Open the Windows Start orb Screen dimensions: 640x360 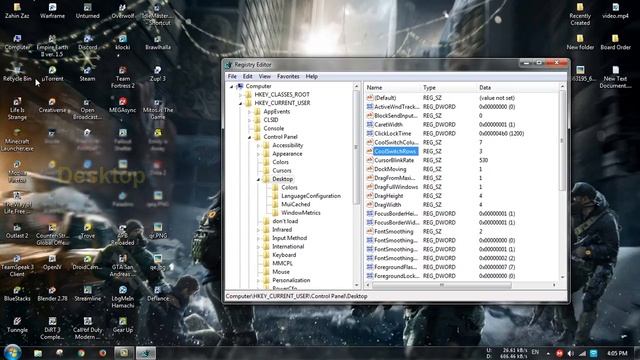(x=13, y=352)
